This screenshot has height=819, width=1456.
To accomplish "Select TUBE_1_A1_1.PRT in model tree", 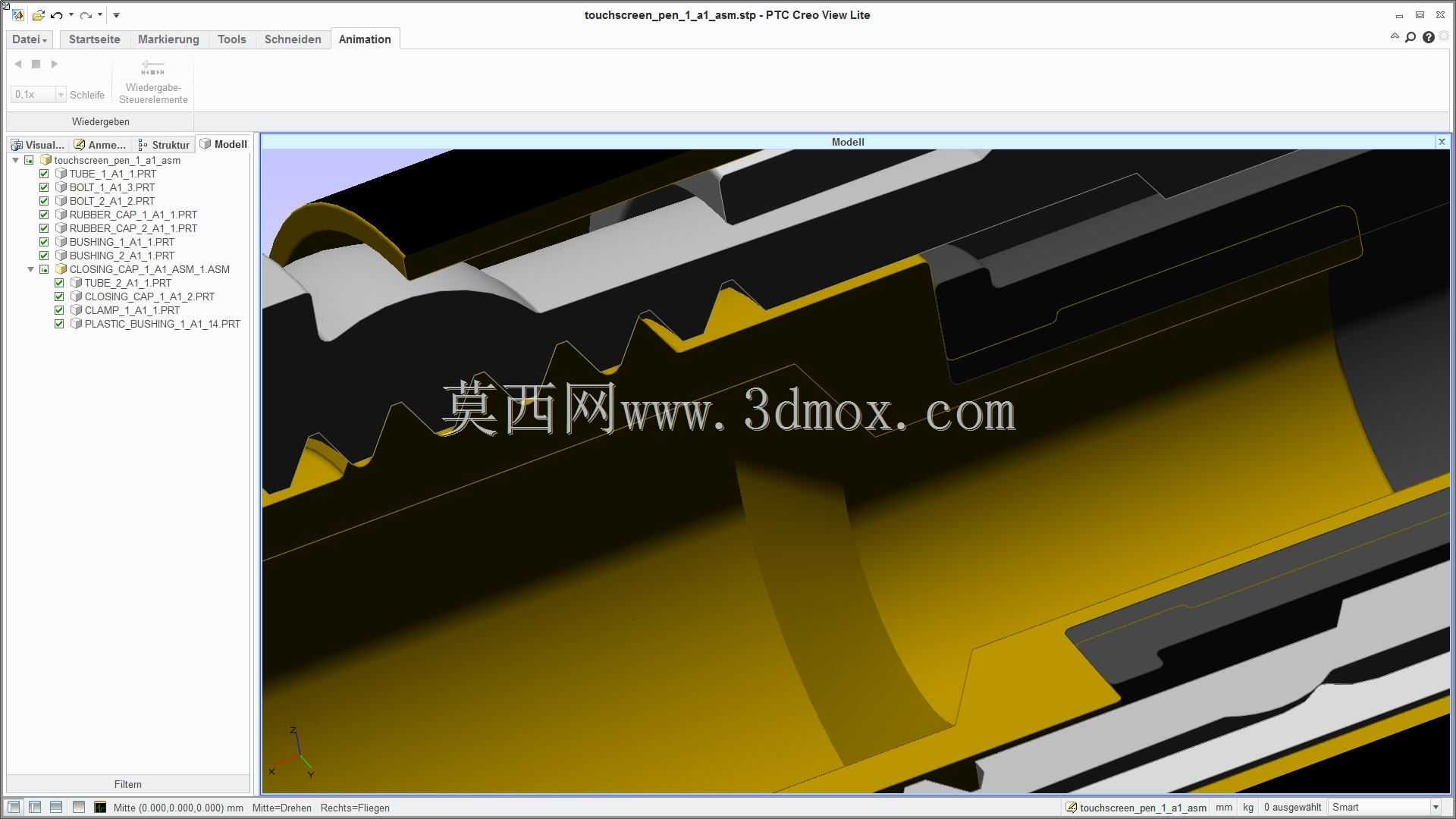I will (113, 174).
